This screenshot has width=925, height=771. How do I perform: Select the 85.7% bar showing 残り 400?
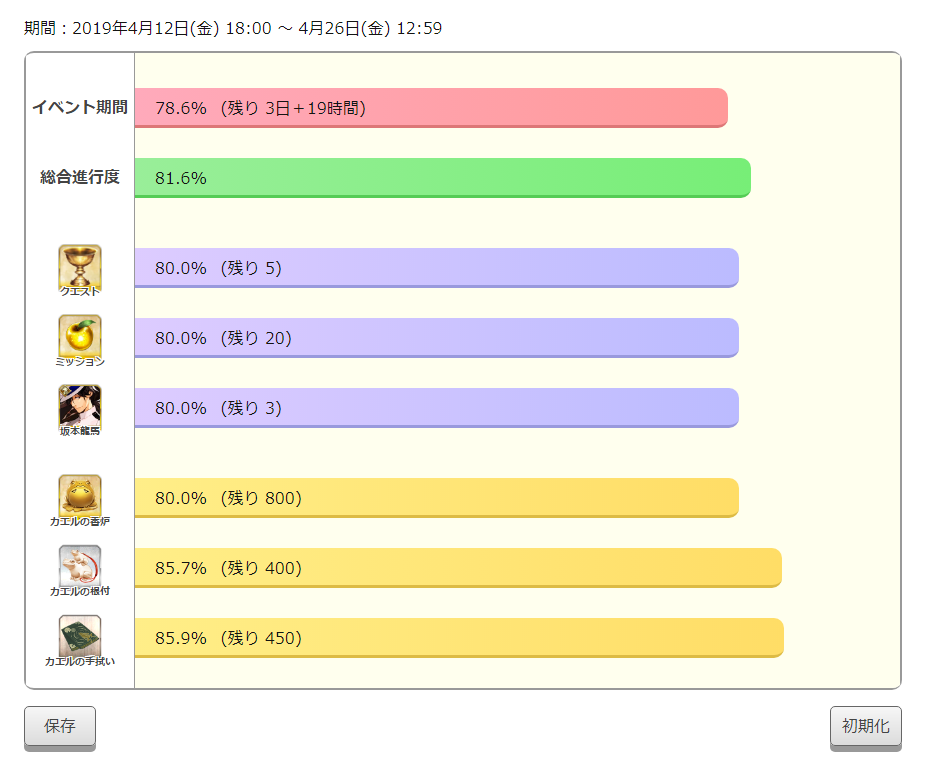pyautogui.click(x=458, y=567)
